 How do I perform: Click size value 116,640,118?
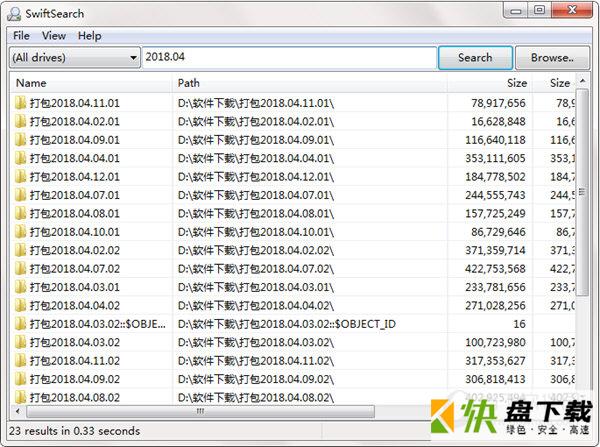click(x=495, y=140)
